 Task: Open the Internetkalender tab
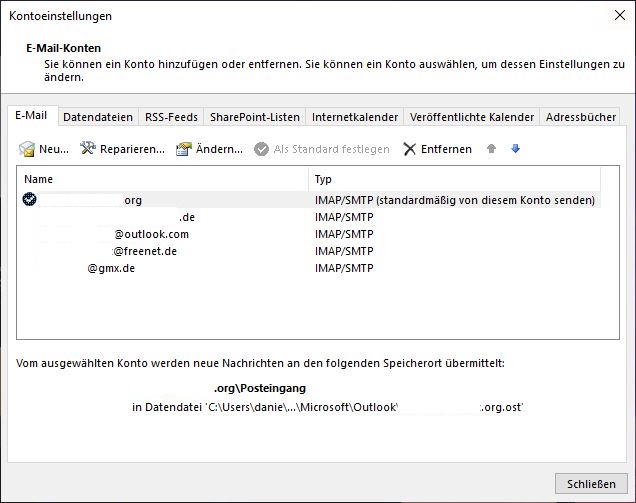pos(355,117)
